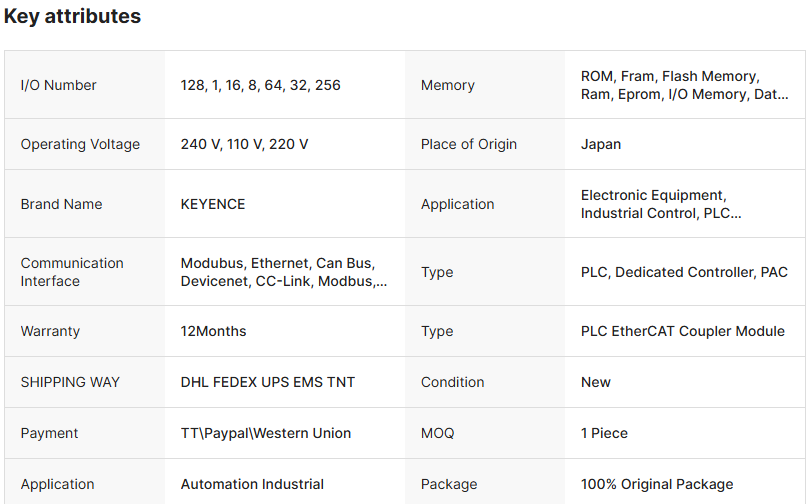Select DHL FEDEX UPS EMS TNT text
The height and width of the screenshot is (504, 806).
tap(267, 382)
